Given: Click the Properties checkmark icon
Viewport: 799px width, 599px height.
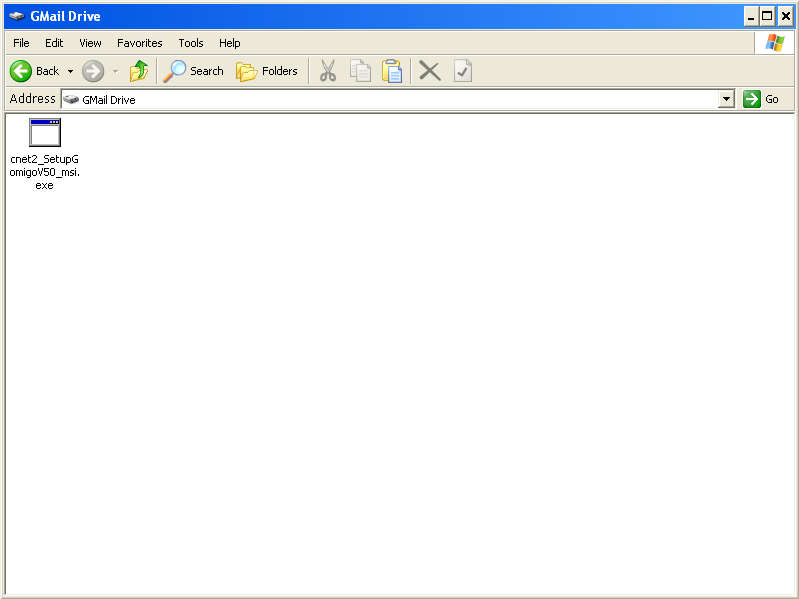Looking at the screenshot, I should point(462,71).
